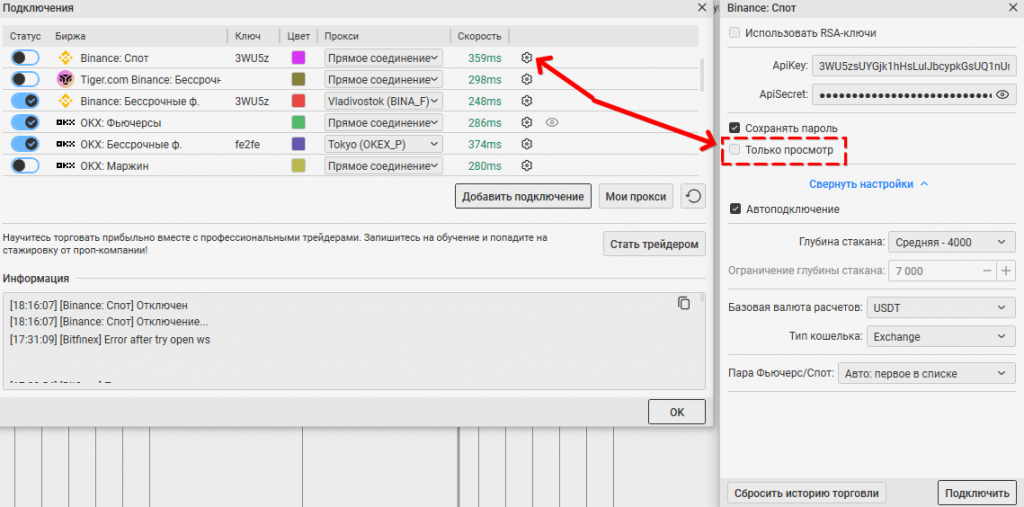Uncheck Сохранять пароль checkbox
Viewport: 1024px width, 507px height.
(735, 128)
